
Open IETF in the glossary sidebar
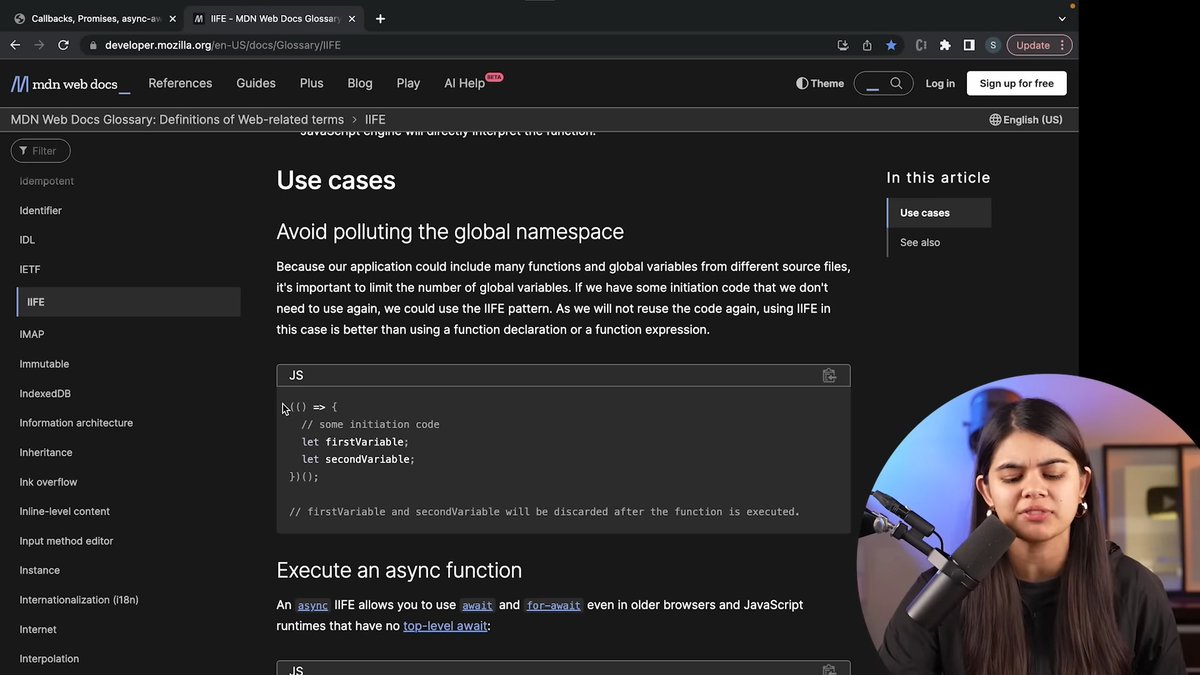(30, 269)
